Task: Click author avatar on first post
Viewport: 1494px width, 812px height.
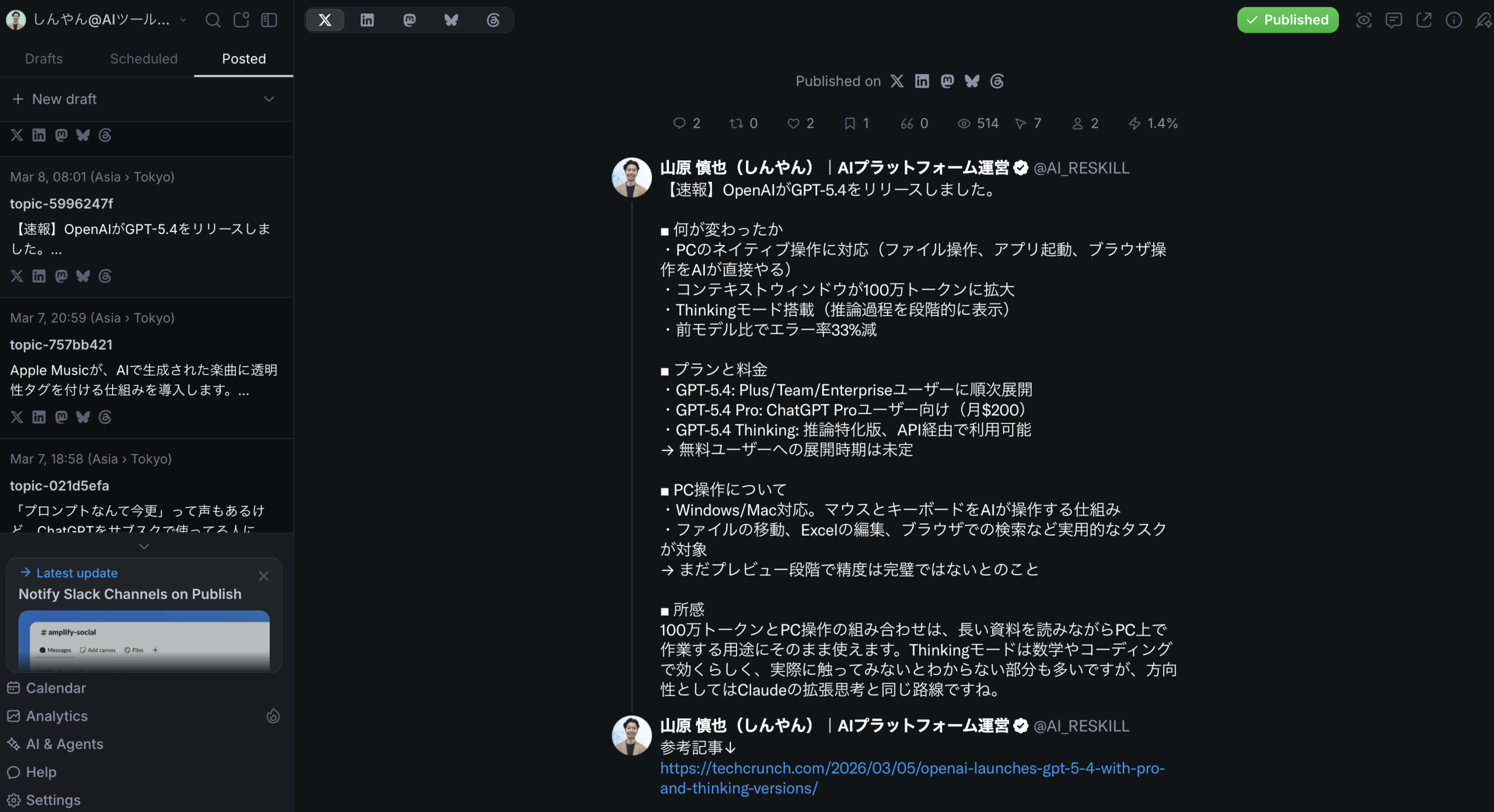Action: coord(631,177)
